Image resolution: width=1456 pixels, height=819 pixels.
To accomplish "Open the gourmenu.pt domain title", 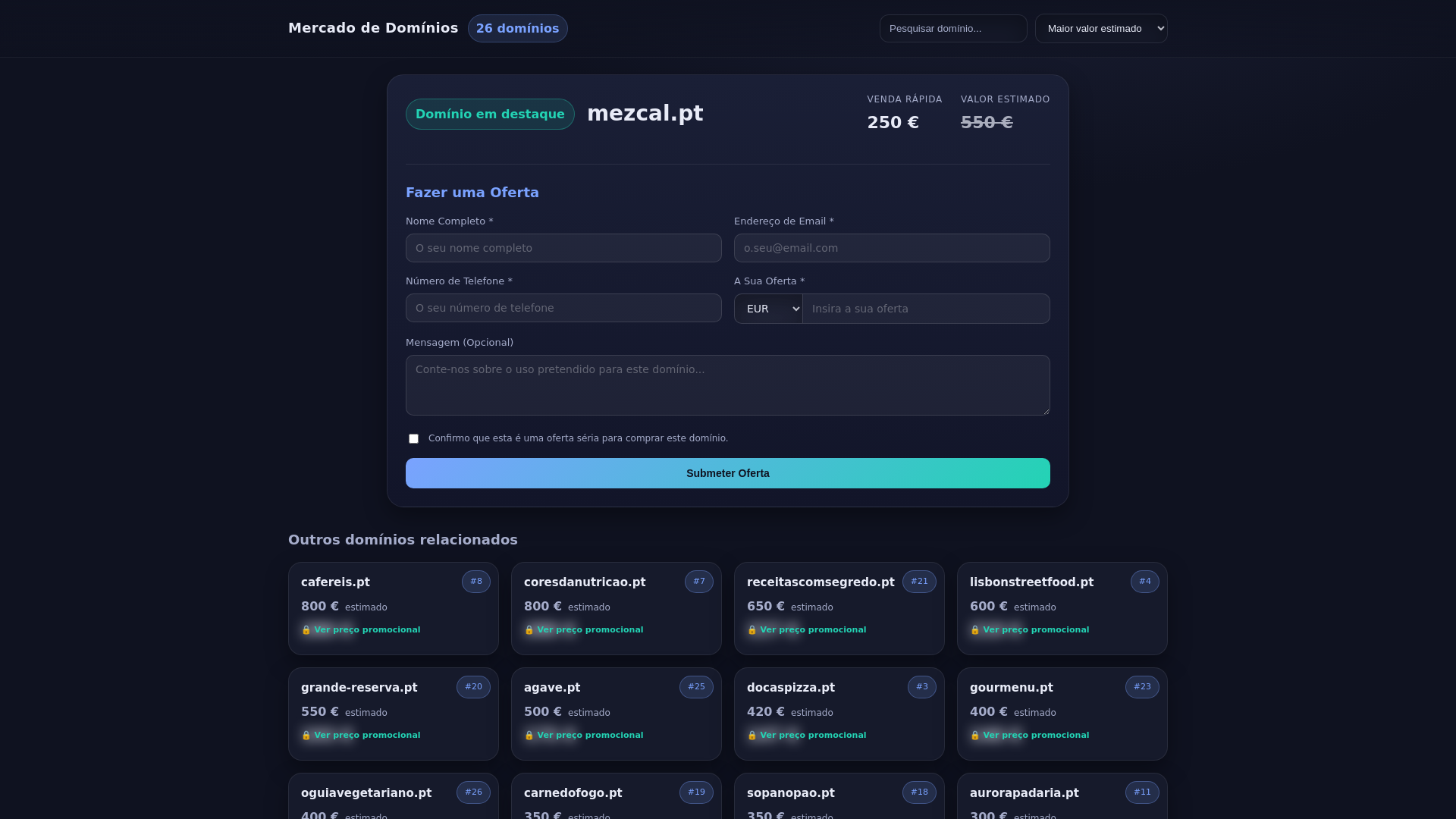I will click(1012, 688).
